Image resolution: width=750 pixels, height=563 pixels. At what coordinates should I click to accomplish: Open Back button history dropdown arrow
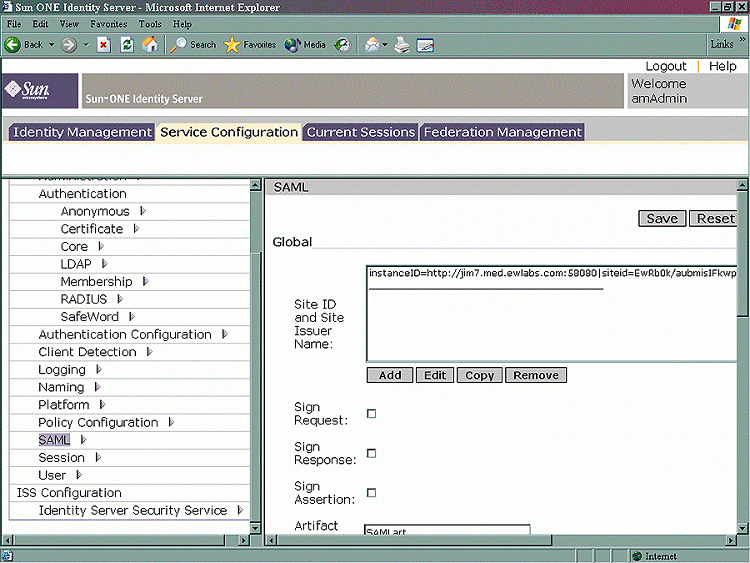pyautogui.click(x=51, y=45)
